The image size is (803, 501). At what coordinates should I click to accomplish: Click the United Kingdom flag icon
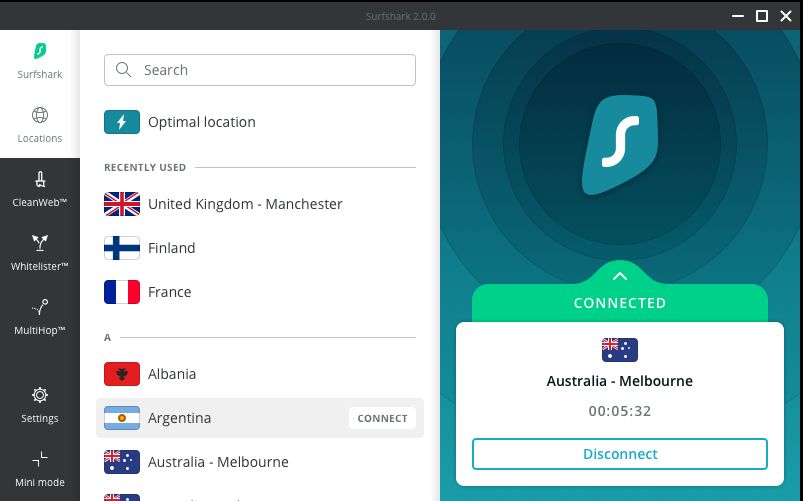tap(122, 204)
